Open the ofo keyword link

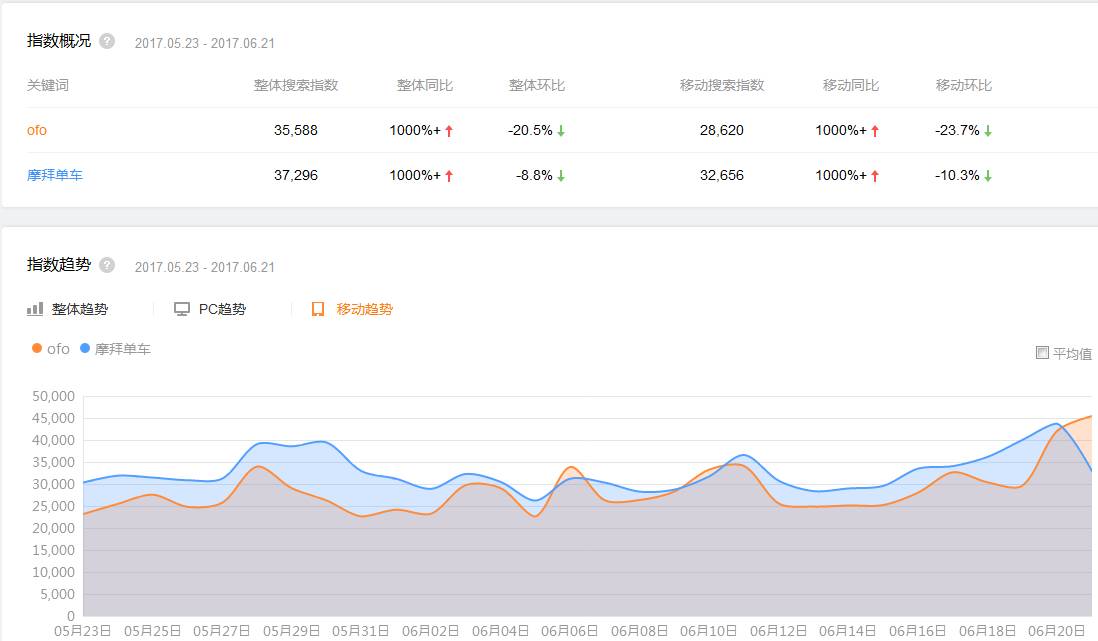click(x=37, y=130)
